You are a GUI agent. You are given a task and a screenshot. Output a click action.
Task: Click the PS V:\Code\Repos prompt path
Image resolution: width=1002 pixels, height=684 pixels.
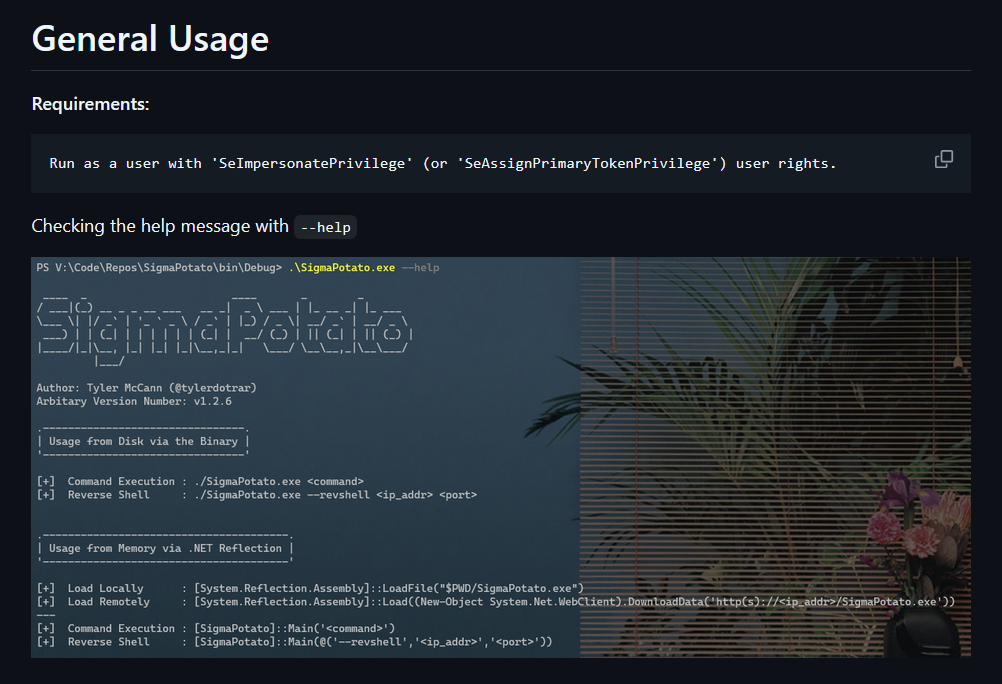pyautogui.click(x=159, y=267)
